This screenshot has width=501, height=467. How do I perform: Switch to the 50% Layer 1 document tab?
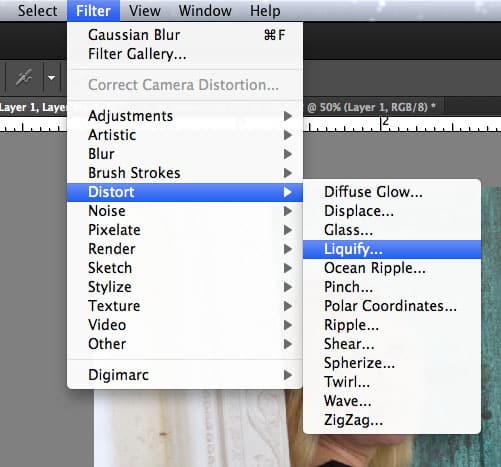tap(371, 107)
